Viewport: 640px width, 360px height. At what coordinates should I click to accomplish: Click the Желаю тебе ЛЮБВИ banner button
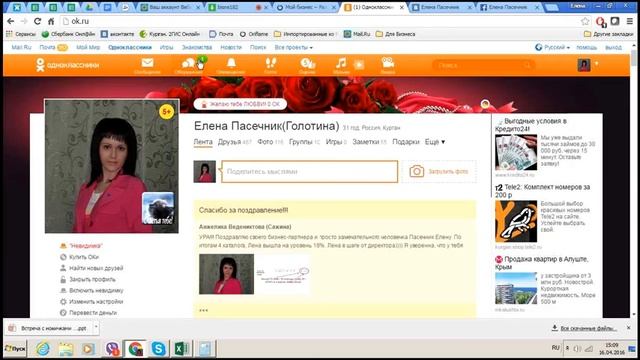[x=240, y=104]
